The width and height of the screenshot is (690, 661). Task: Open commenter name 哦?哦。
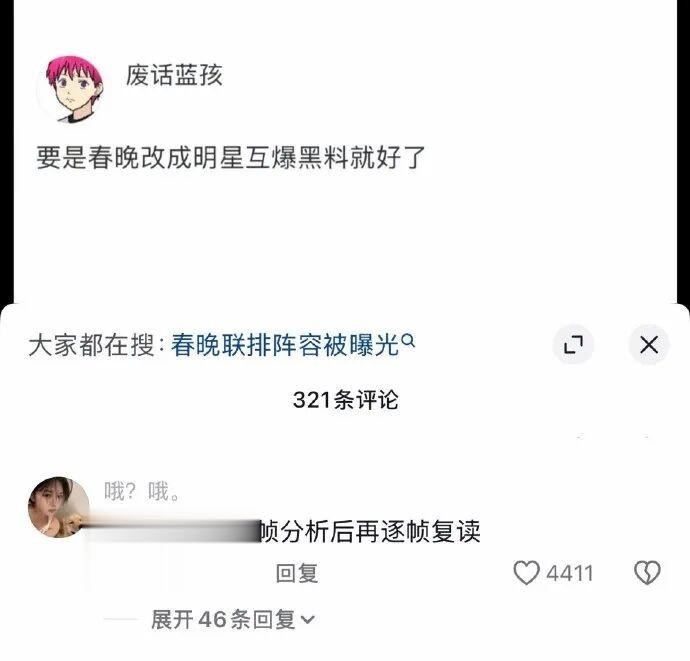point(142,491)
